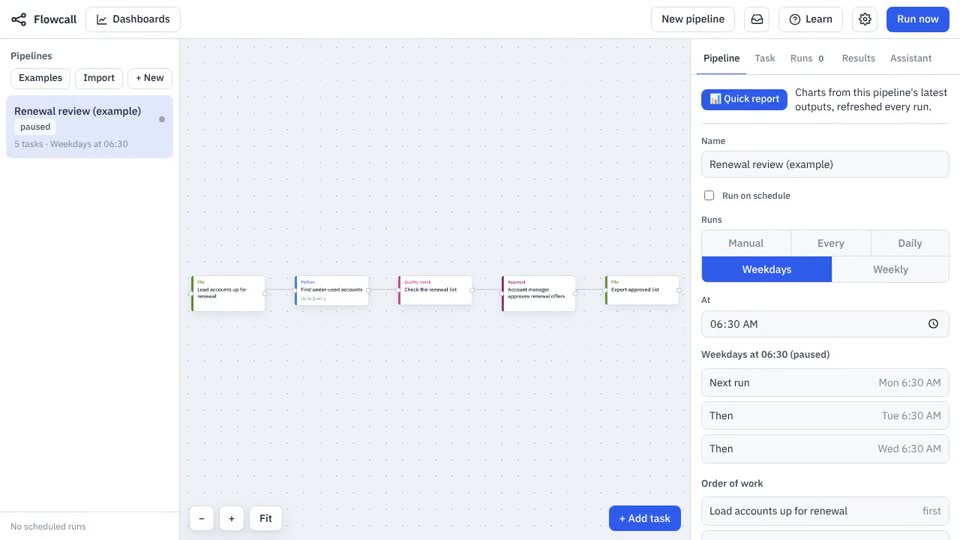960x540 pixels.
Task: Open the inbox tray icon
Action: [757, 20]
